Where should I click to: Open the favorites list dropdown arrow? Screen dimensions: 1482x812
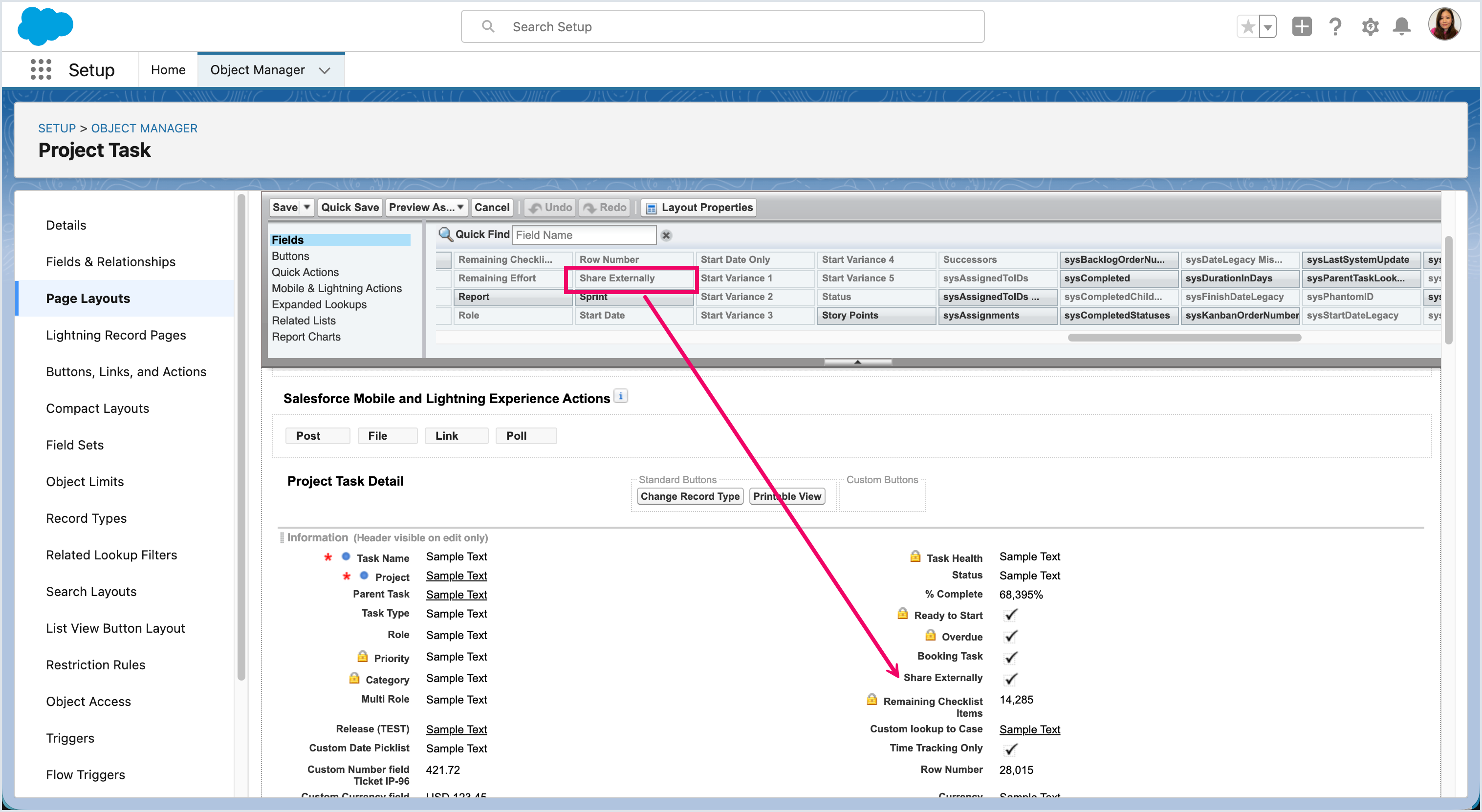(1267, 26)
